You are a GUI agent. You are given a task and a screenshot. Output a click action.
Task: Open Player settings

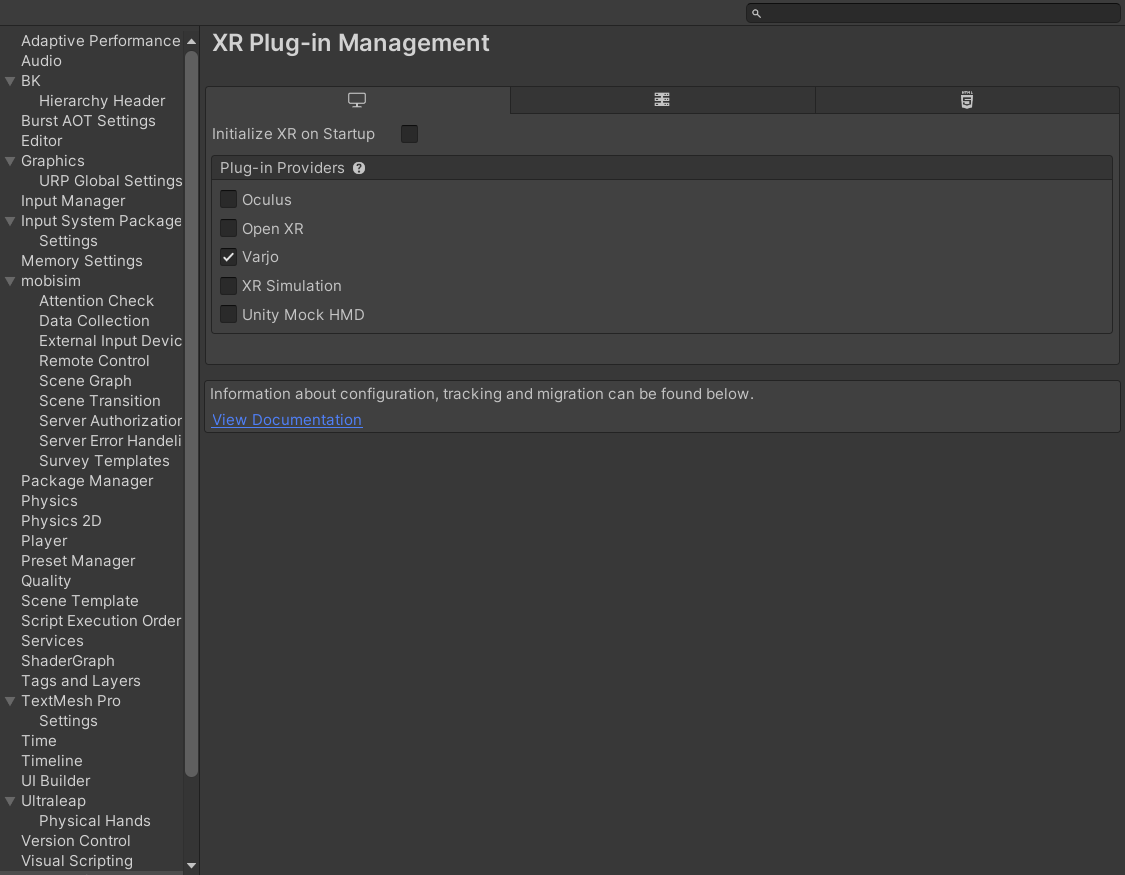(x=44, y=541)
